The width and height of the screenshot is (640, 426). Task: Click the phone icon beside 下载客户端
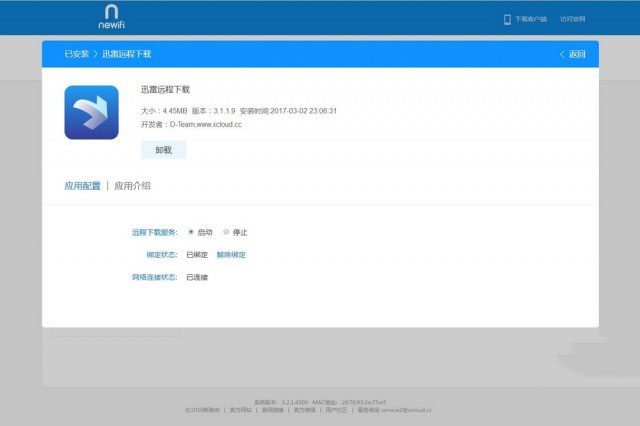(x=507, y=19)
